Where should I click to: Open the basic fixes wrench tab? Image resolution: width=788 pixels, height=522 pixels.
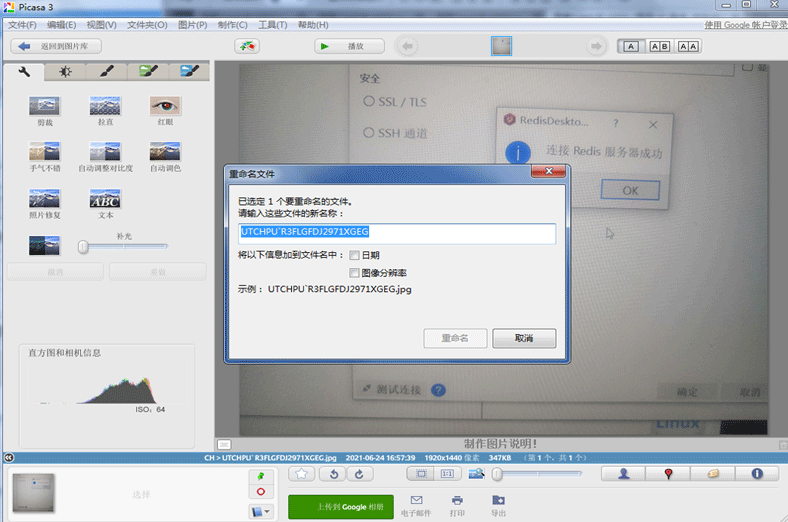(x=24, y=72)
